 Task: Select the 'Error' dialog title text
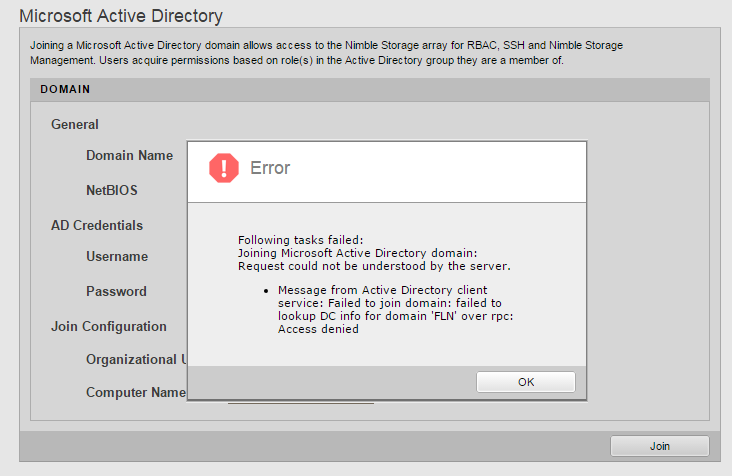(x=270, y=168)
